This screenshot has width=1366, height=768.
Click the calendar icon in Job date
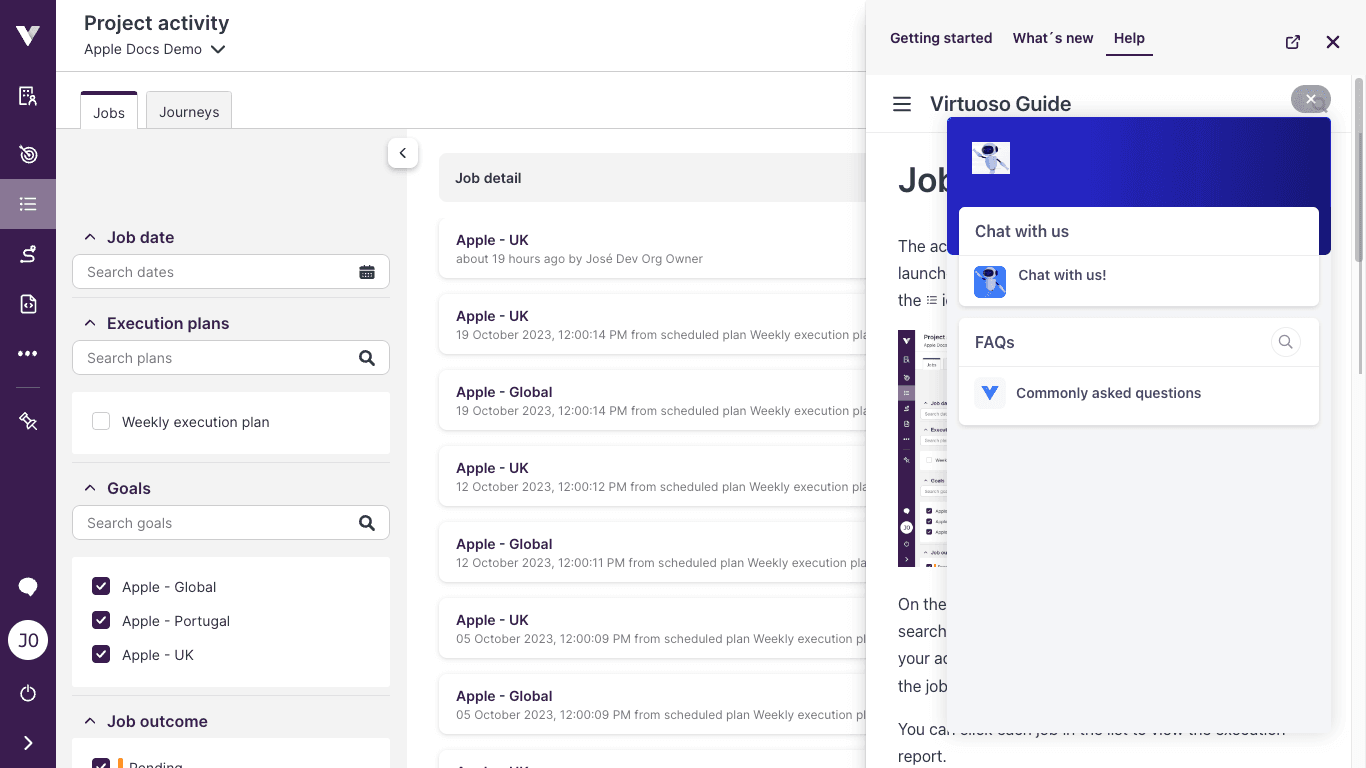367,272
